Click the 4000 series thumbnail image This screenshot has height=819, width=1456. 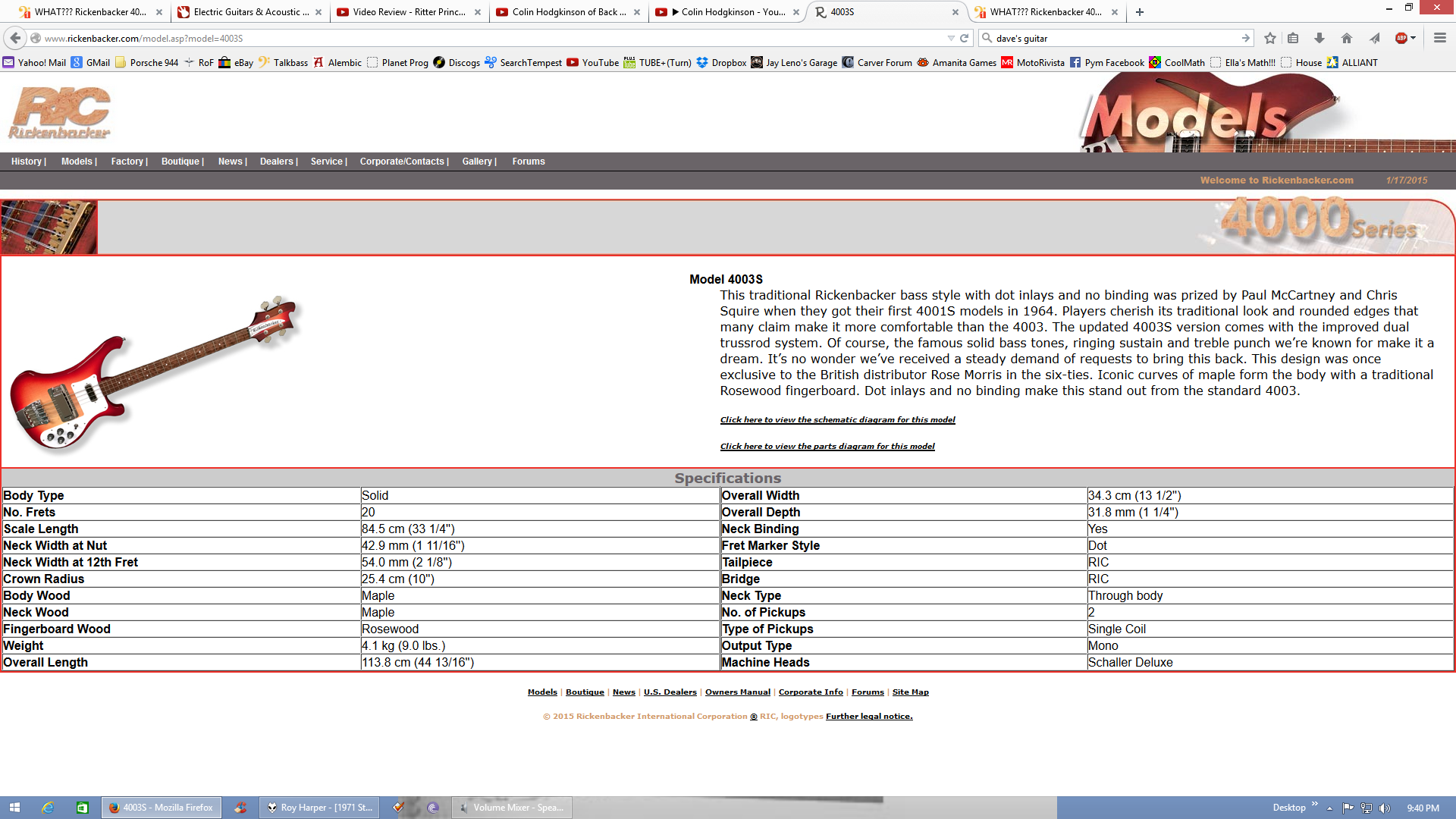point(49,227)
